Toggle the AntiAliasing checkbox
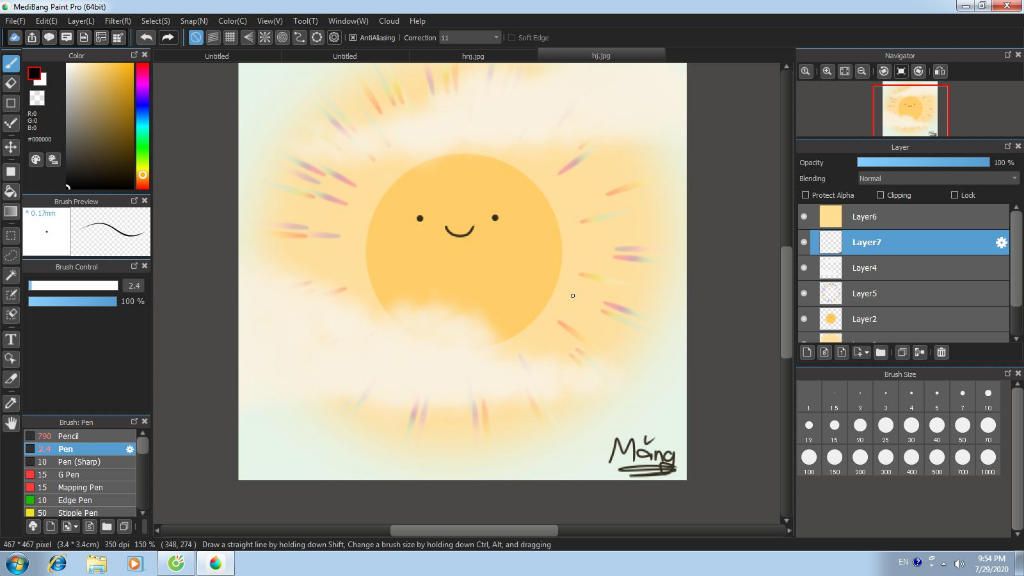 pyautogui.click(x=353, y=38)
